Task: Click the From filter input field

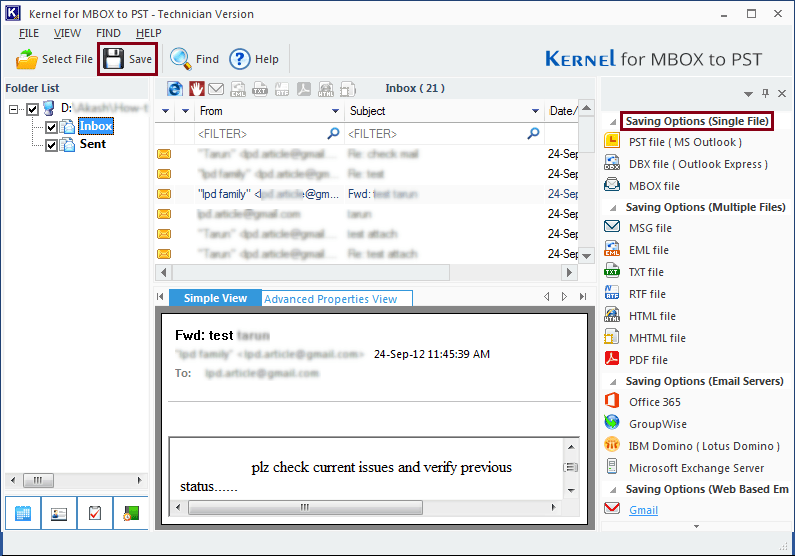Action: click(267, 134)
